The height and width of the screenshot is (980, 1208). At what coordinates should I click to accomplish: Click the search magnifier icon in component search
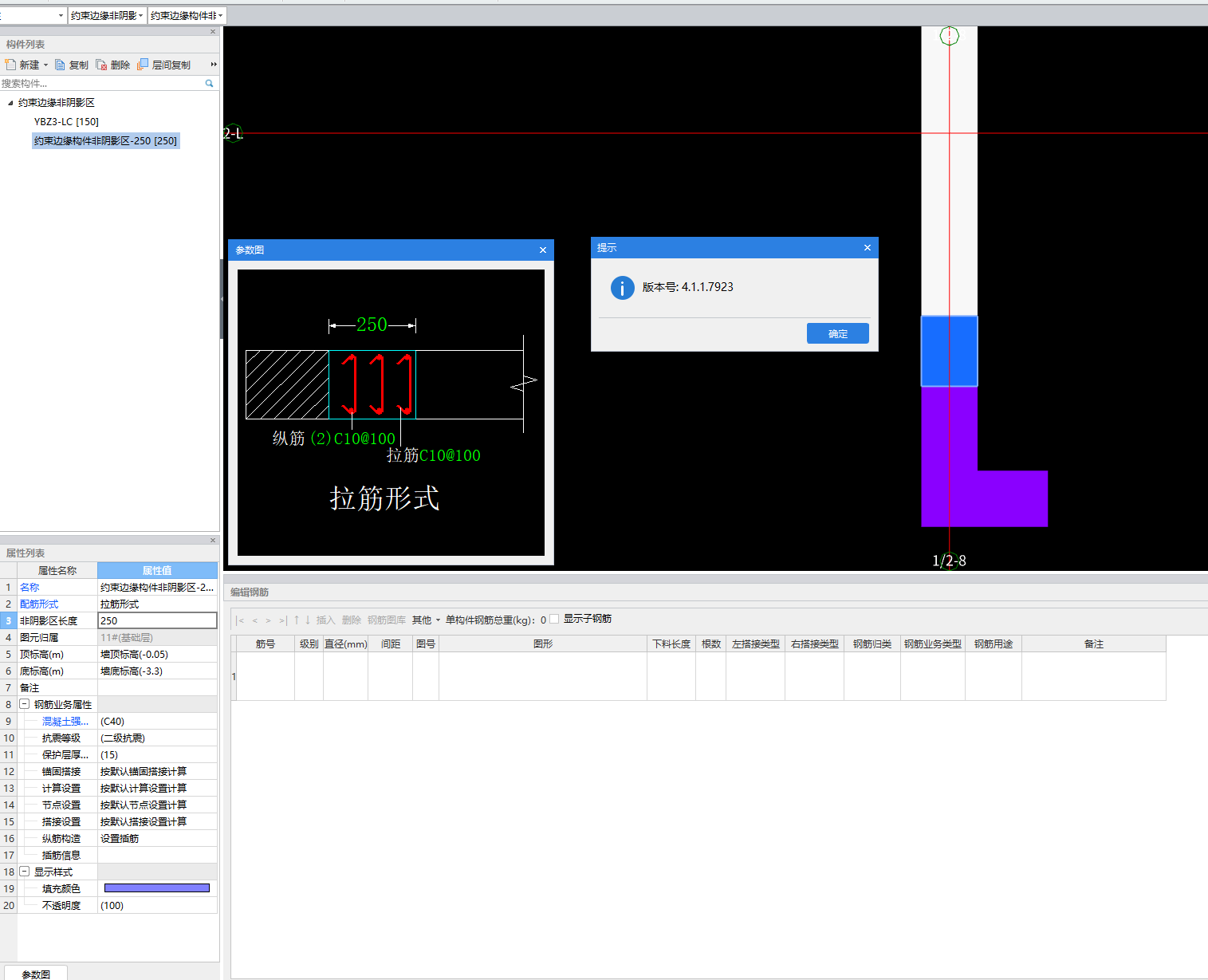coord(210,83)
